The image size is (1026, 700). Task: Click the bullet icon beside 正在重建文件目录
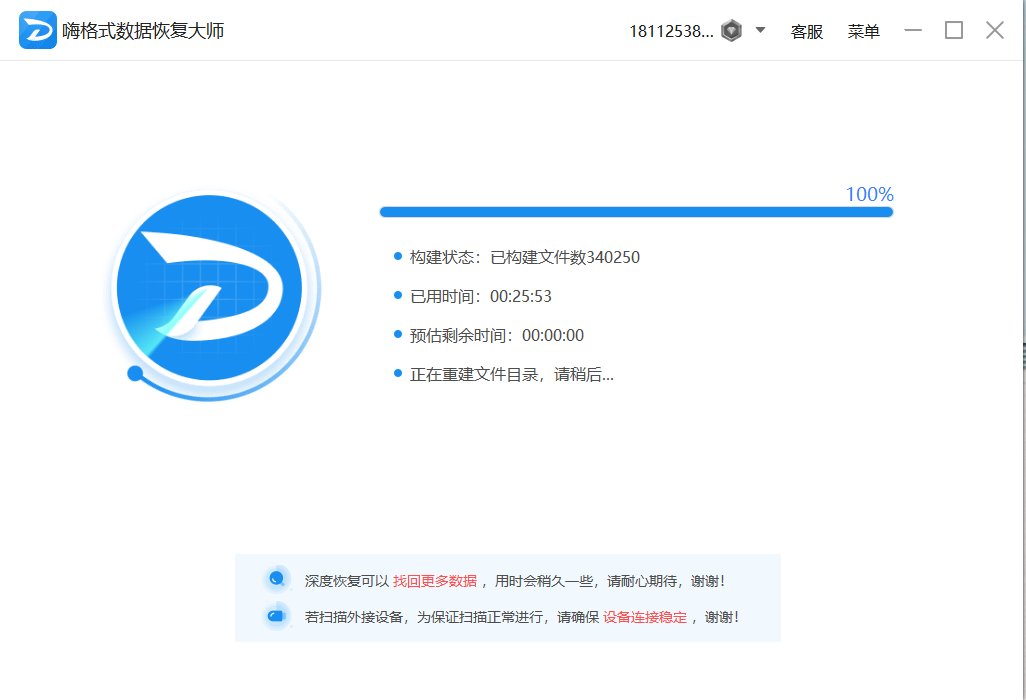(x=396, y=374)
